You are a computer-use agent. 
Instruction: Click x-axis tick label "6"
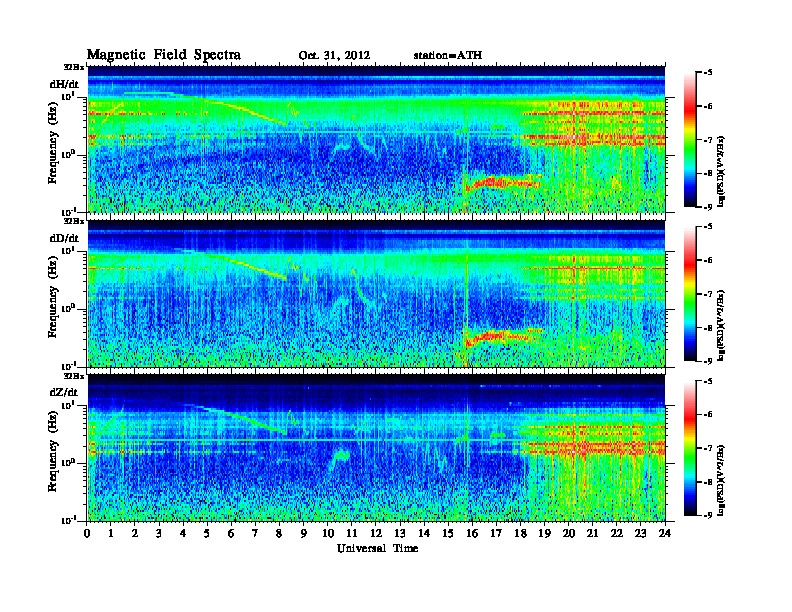point(231,533)
